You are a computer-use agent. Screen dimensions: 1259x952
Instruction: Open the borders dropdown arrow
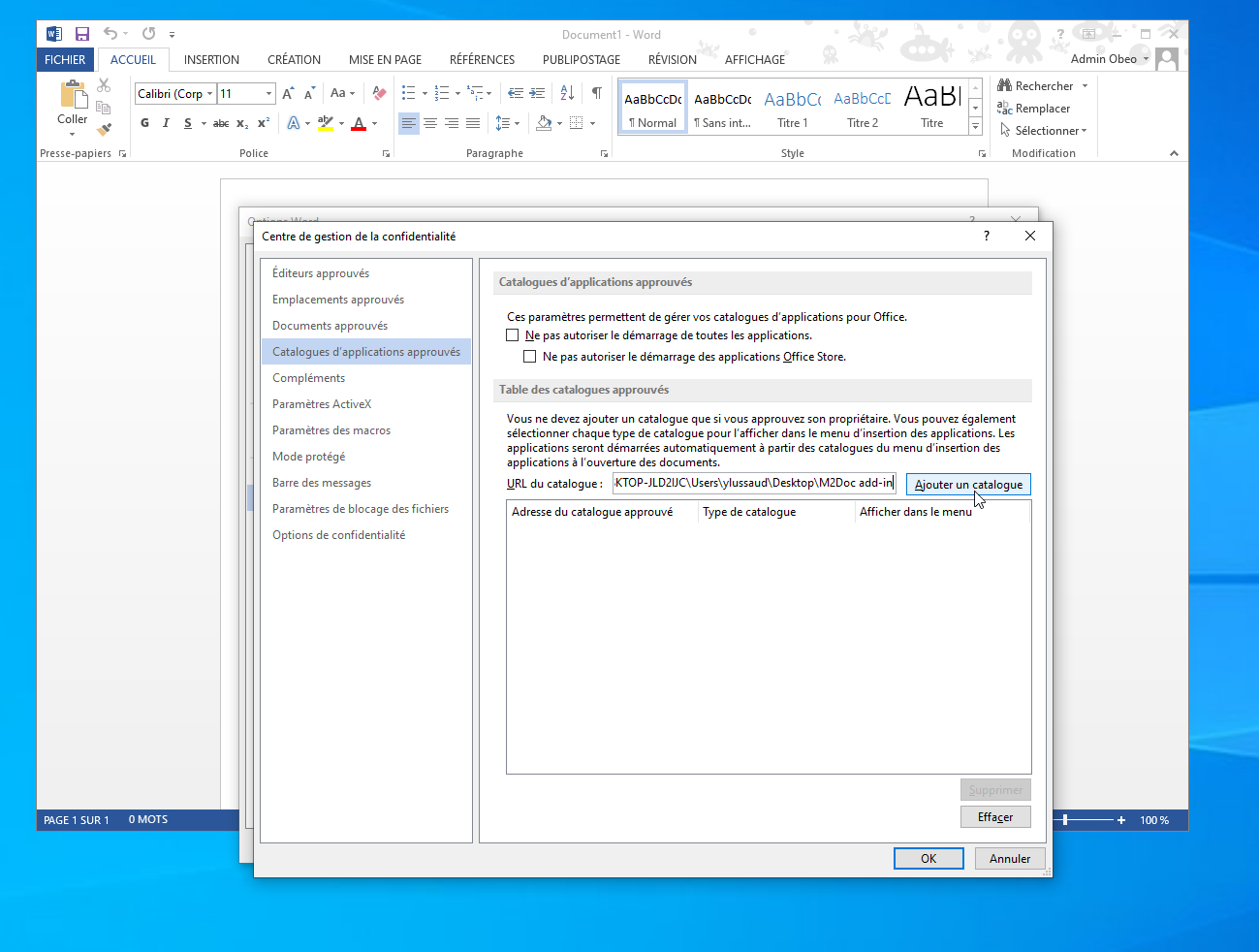(x=592, y=123)
